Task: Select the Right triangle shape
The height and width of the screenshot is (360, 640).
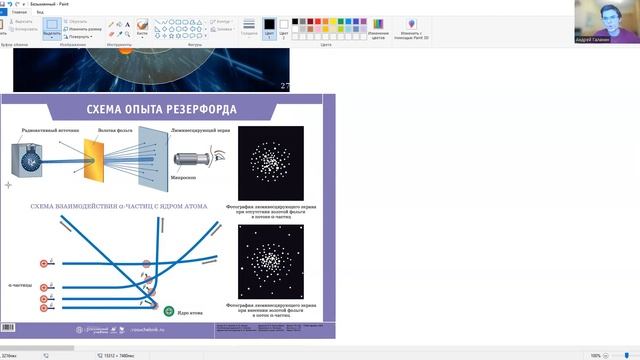Action: pos(157,29)
